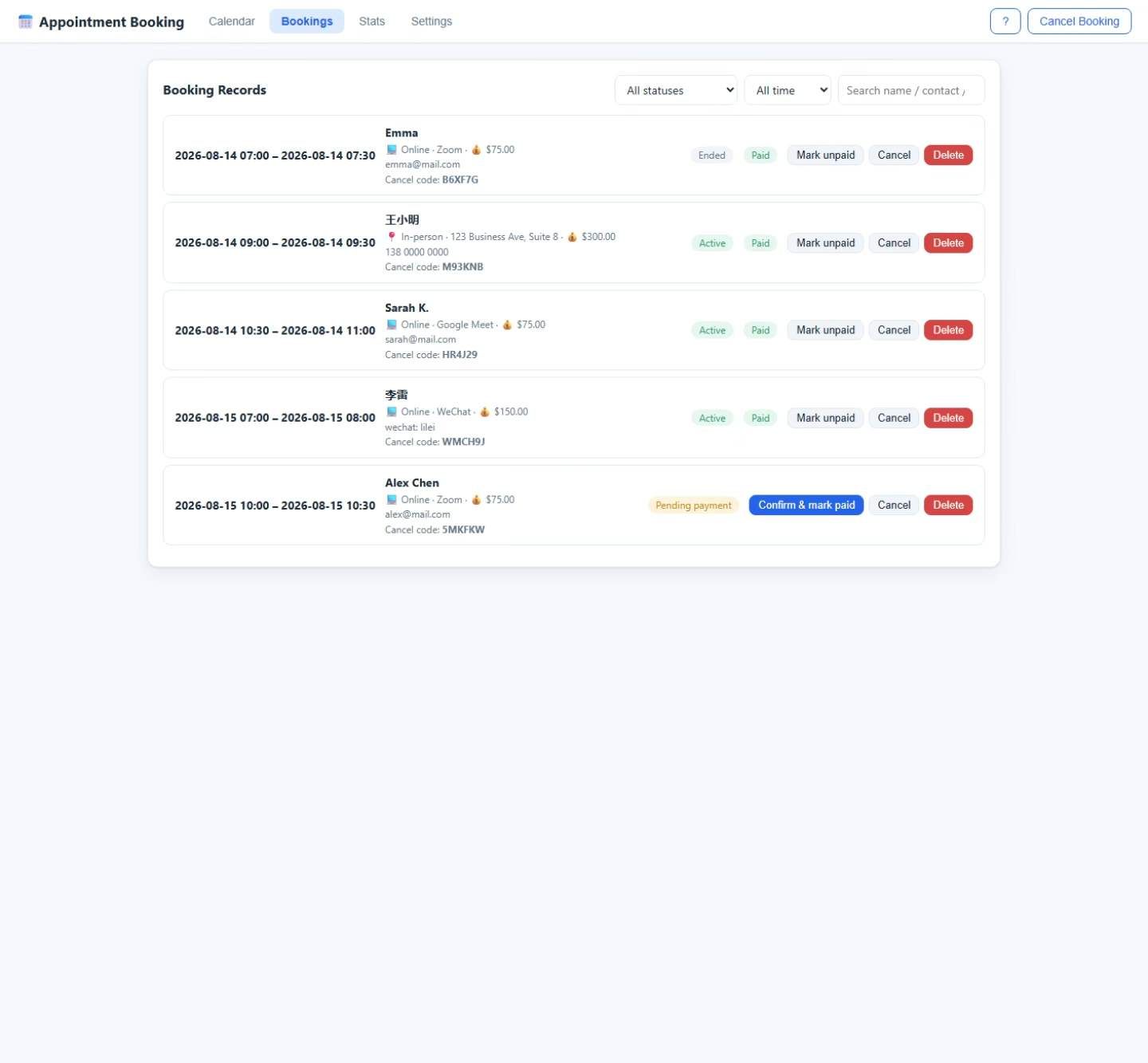Click the calendar logo icon beside Appointment Booking
The width and height of the screenshot is (1148, 1063).
click(26, 22)
